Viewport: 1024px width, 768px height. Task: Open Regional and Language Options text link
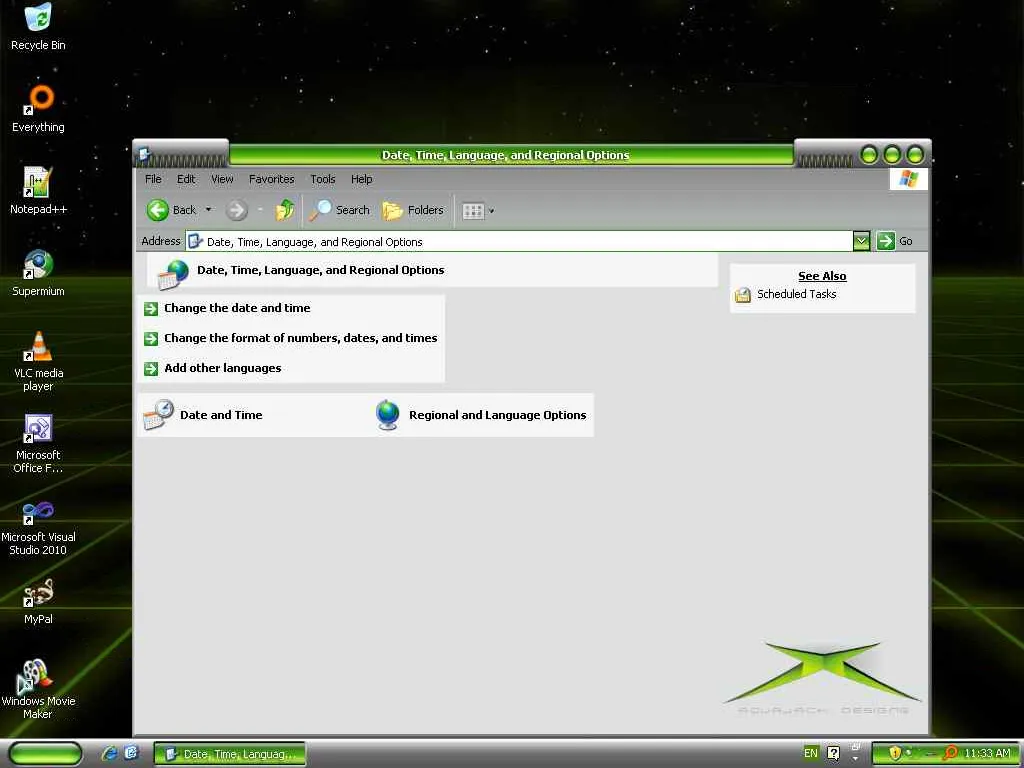click(x=498, y=415)
